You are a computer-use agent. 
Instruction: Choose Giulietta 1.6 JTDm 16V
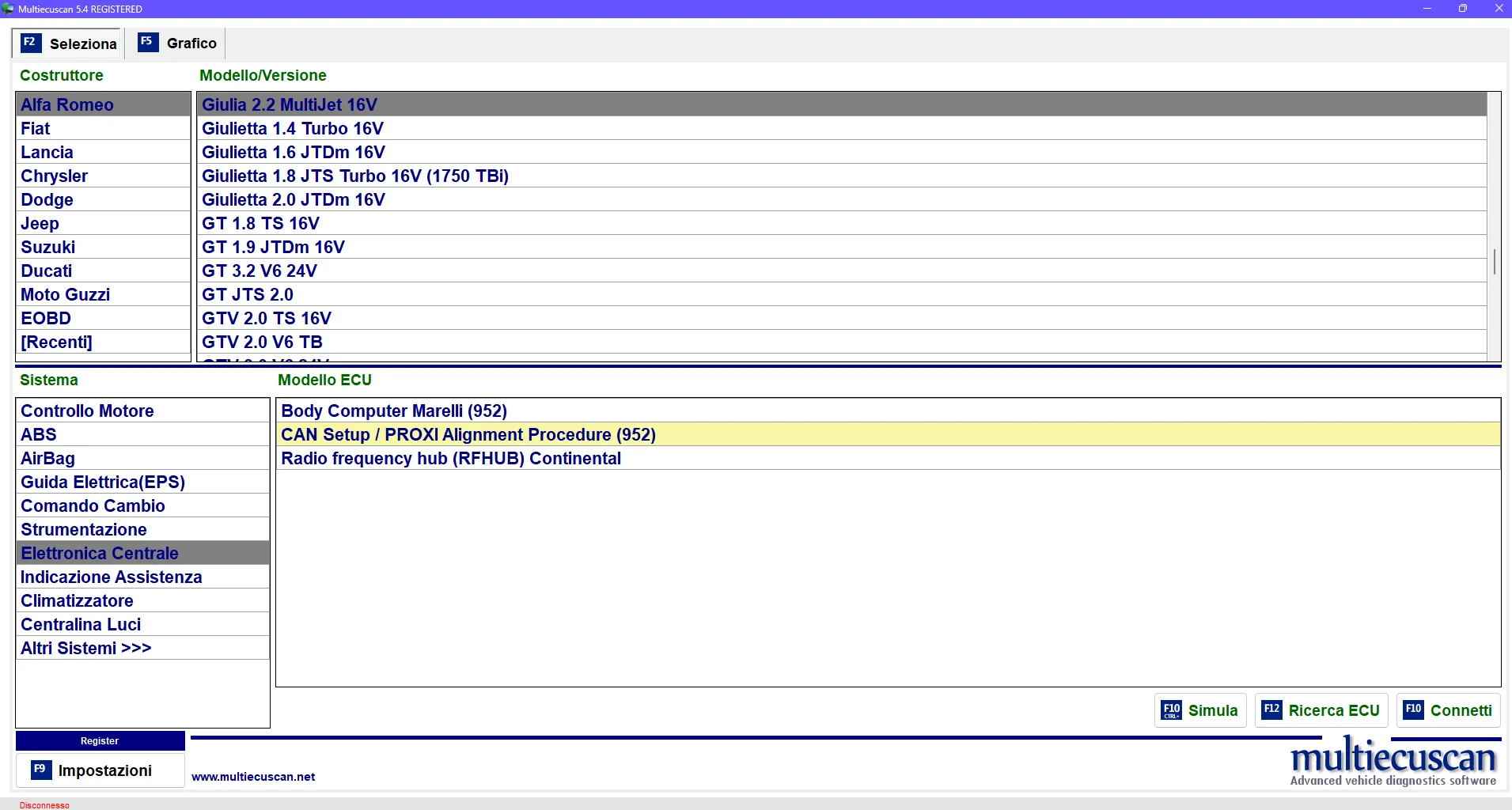point(842,152)
